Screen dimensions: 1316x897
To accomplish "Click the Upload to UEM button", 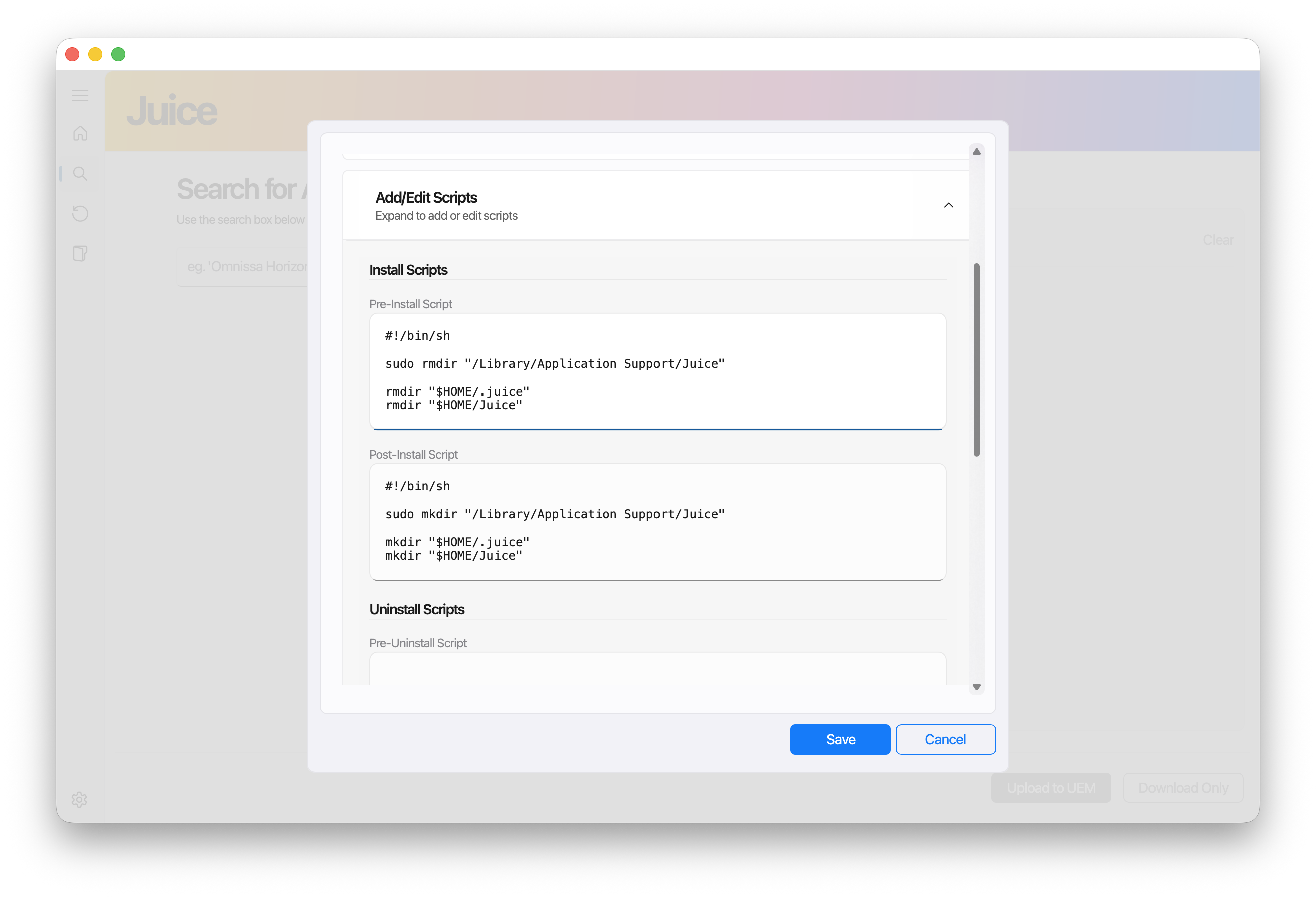I will (1050, 787).
